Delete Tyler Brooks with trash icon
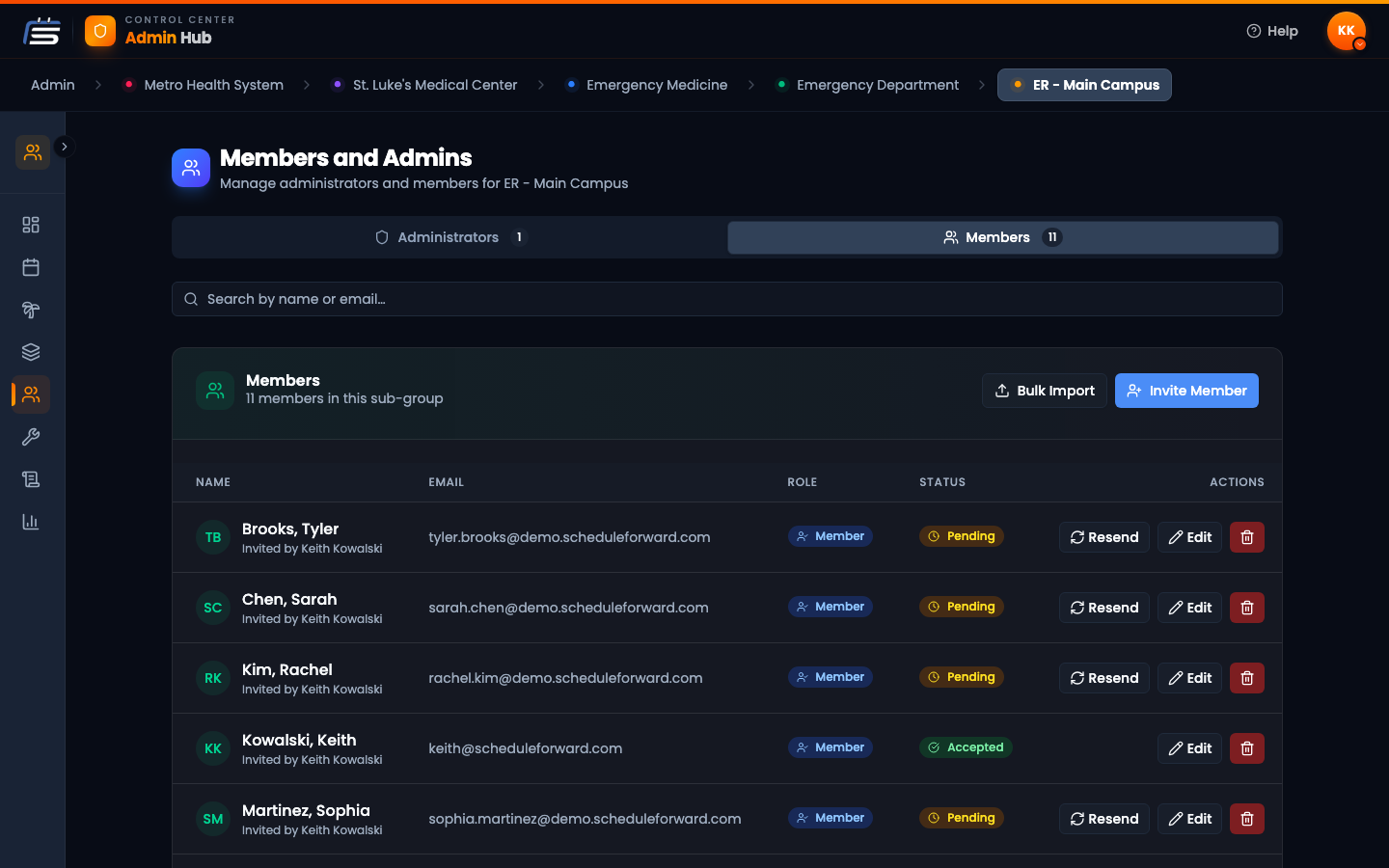The height and width of the screenshot is (868, 1389). pos(1247,537)
